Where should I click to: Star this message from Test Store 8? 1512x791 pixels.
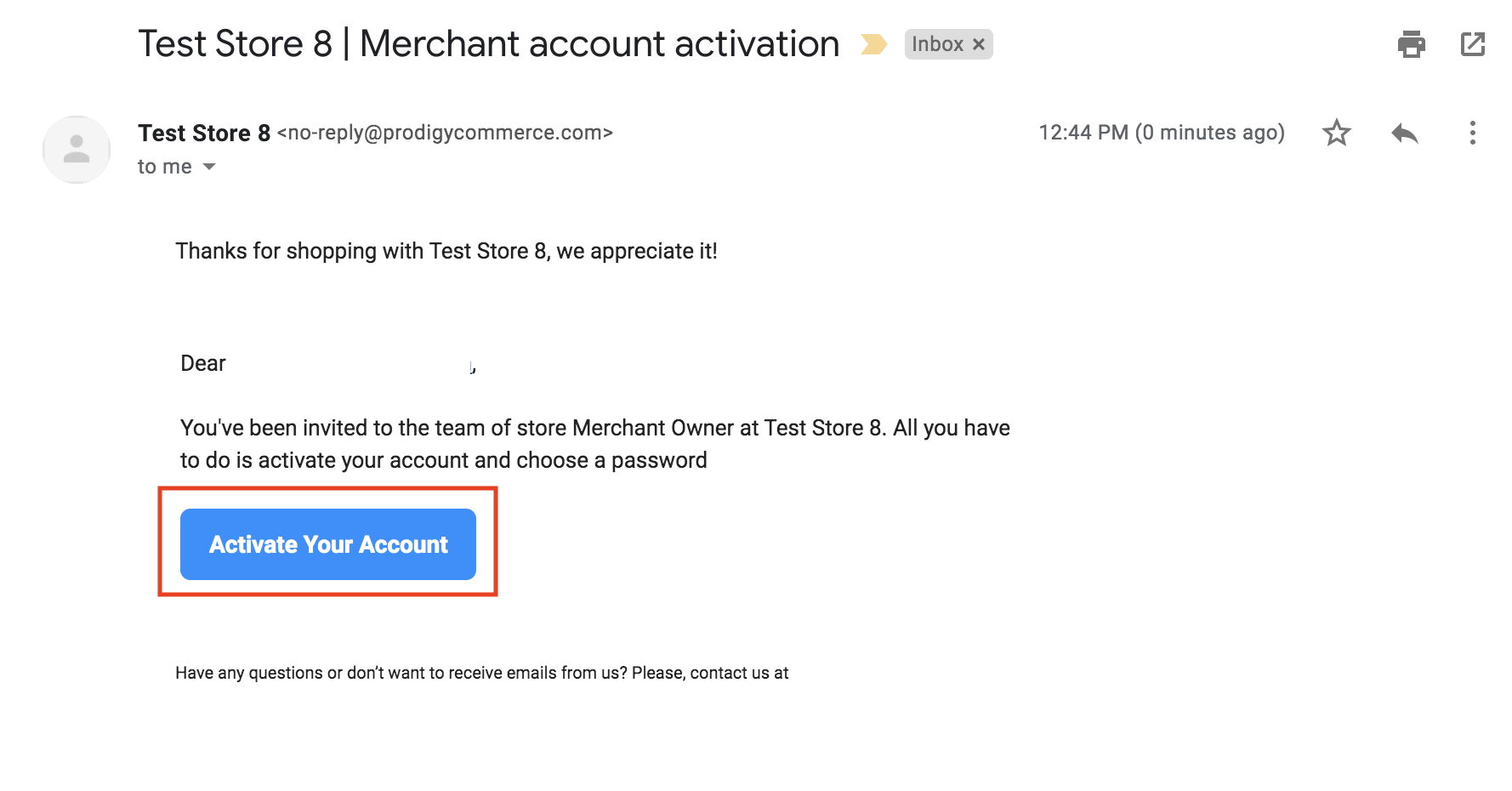click(x=1337, y=133)
